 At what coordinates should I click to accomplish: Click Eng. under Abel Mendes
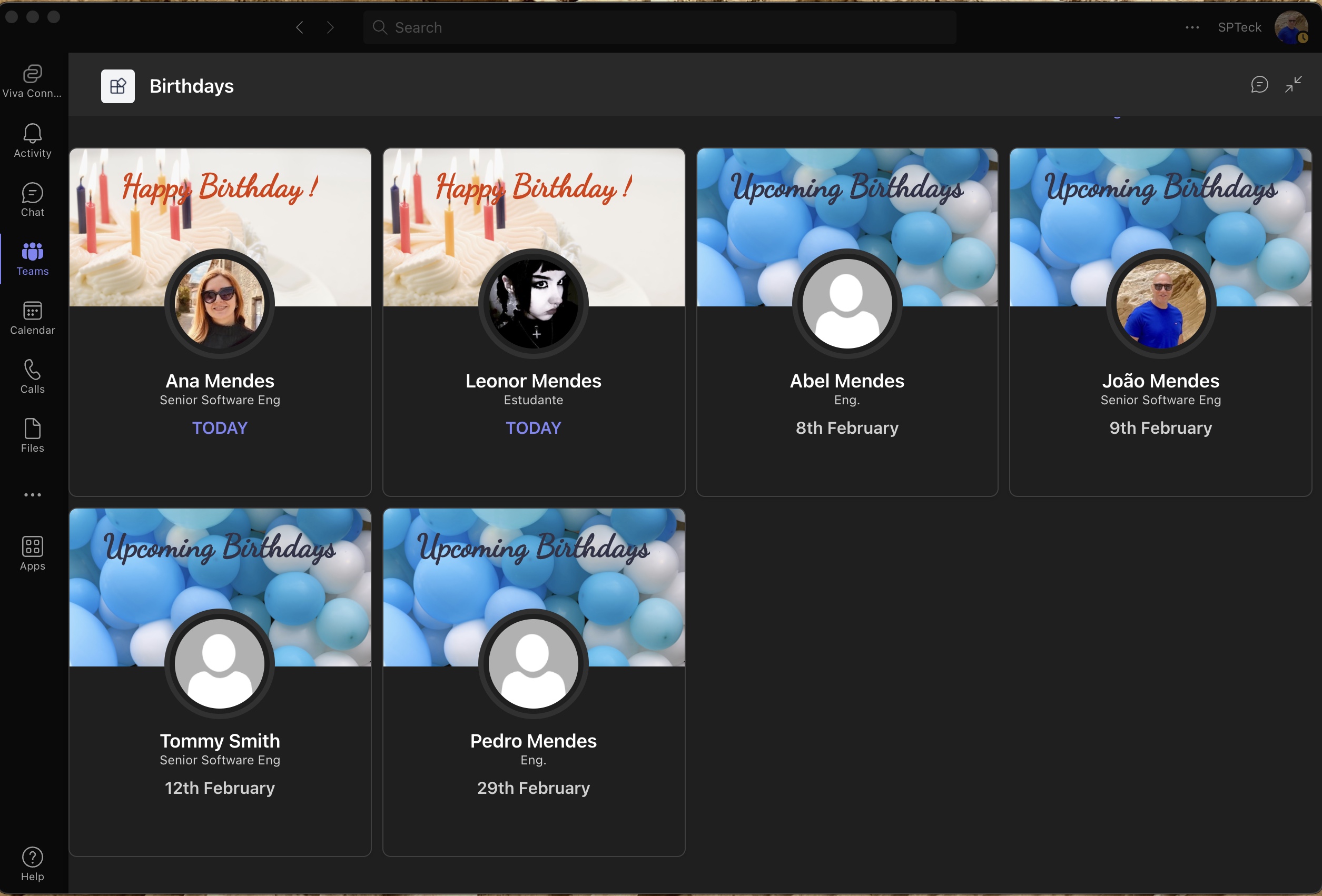847,400
